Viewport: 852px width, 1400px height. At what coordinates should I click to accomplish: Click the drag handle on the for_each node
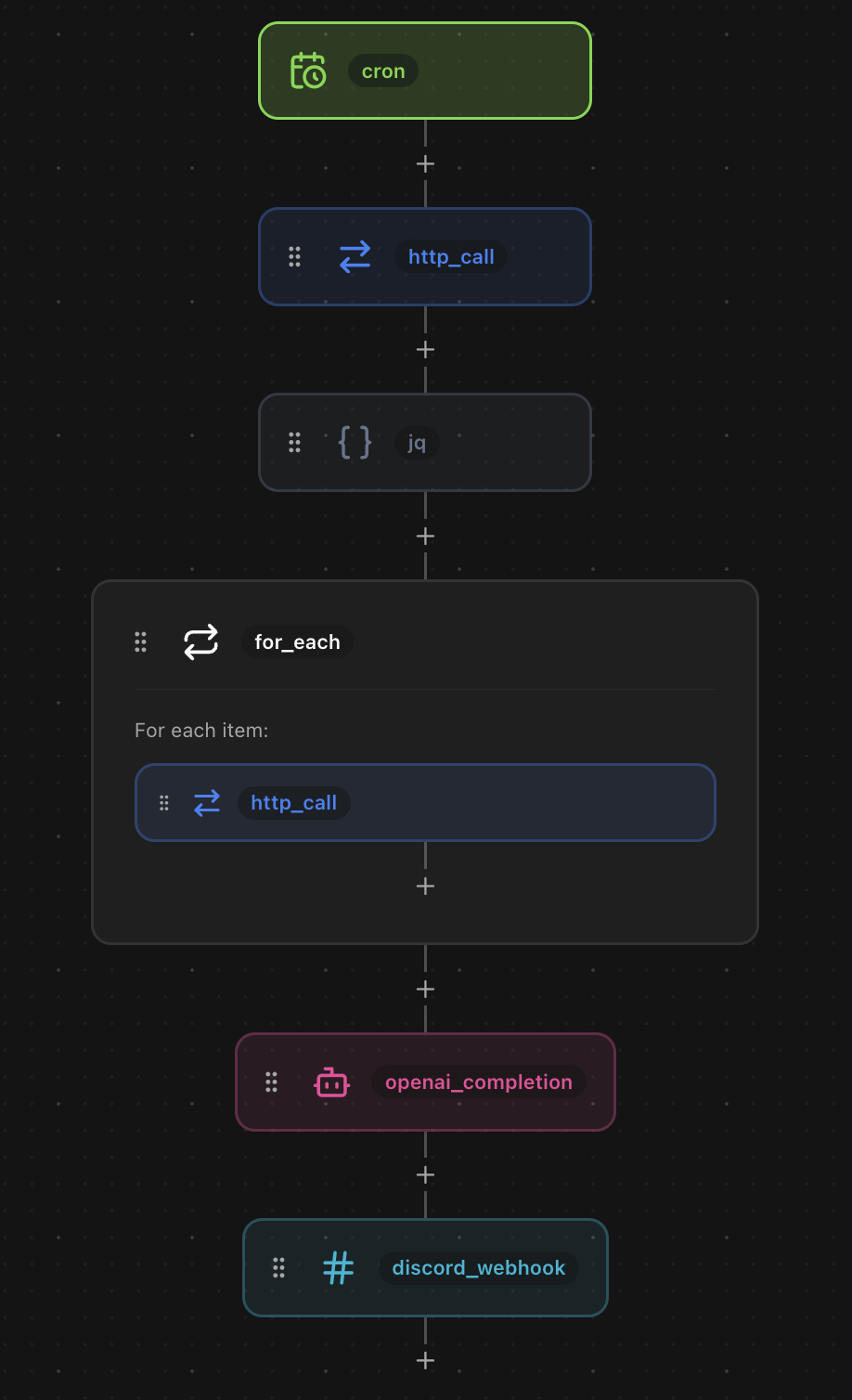click(x=141, y=642)
